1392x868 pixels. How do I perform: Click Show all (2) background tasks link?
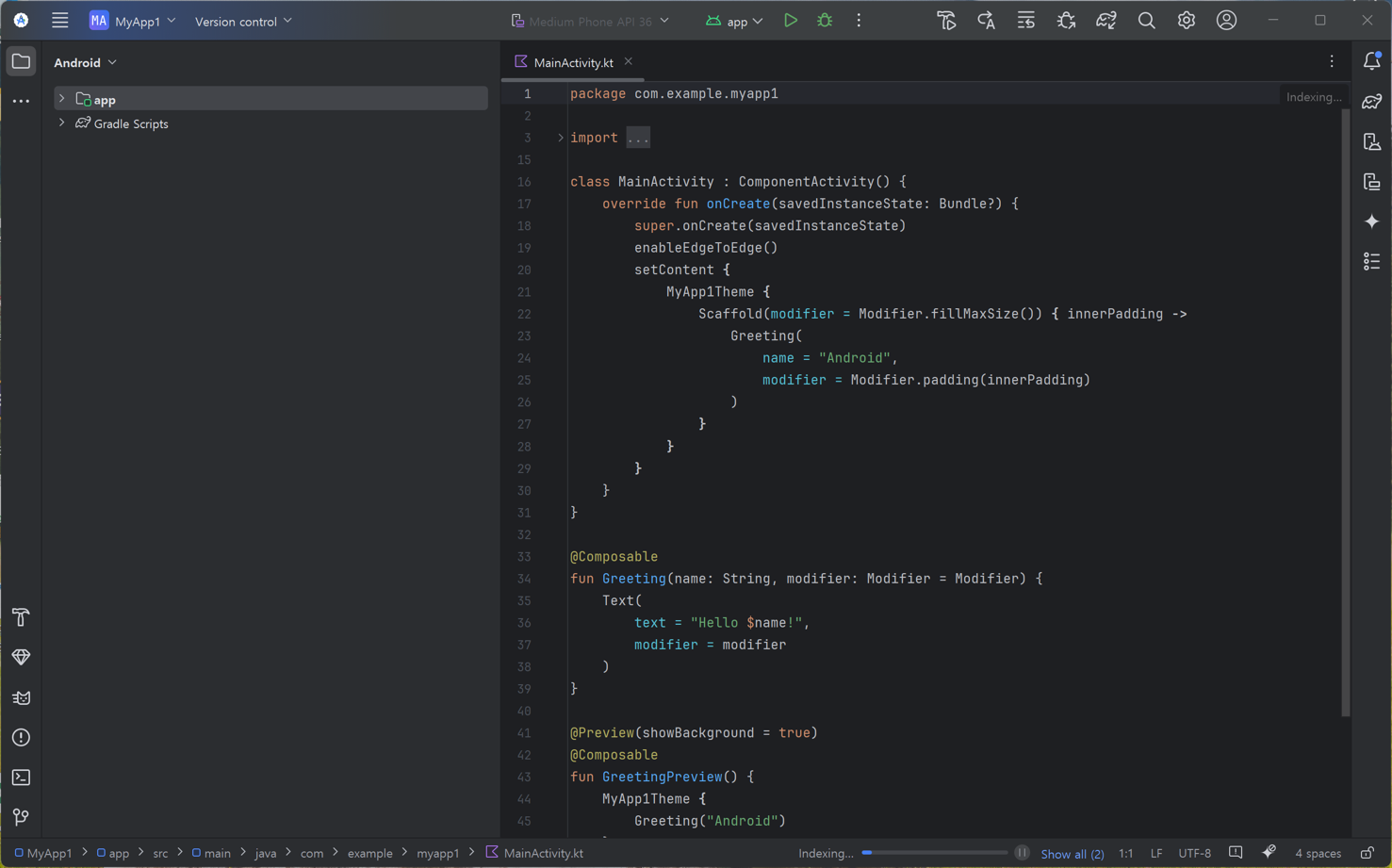1072,854
